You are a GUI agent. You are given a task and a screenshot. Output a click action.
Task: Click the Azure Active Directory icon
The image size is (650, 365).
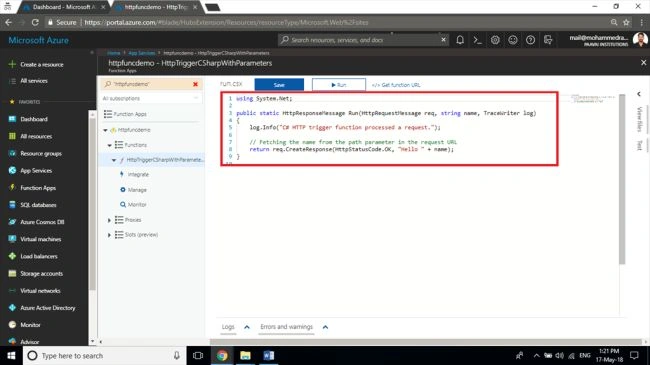[x=12, y=308]
